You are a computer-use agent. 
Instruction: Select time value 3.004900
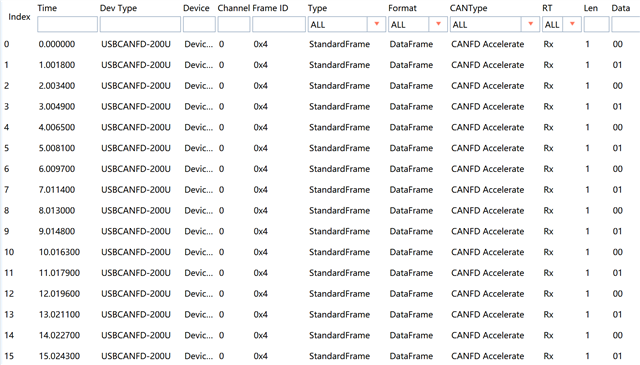57,107
